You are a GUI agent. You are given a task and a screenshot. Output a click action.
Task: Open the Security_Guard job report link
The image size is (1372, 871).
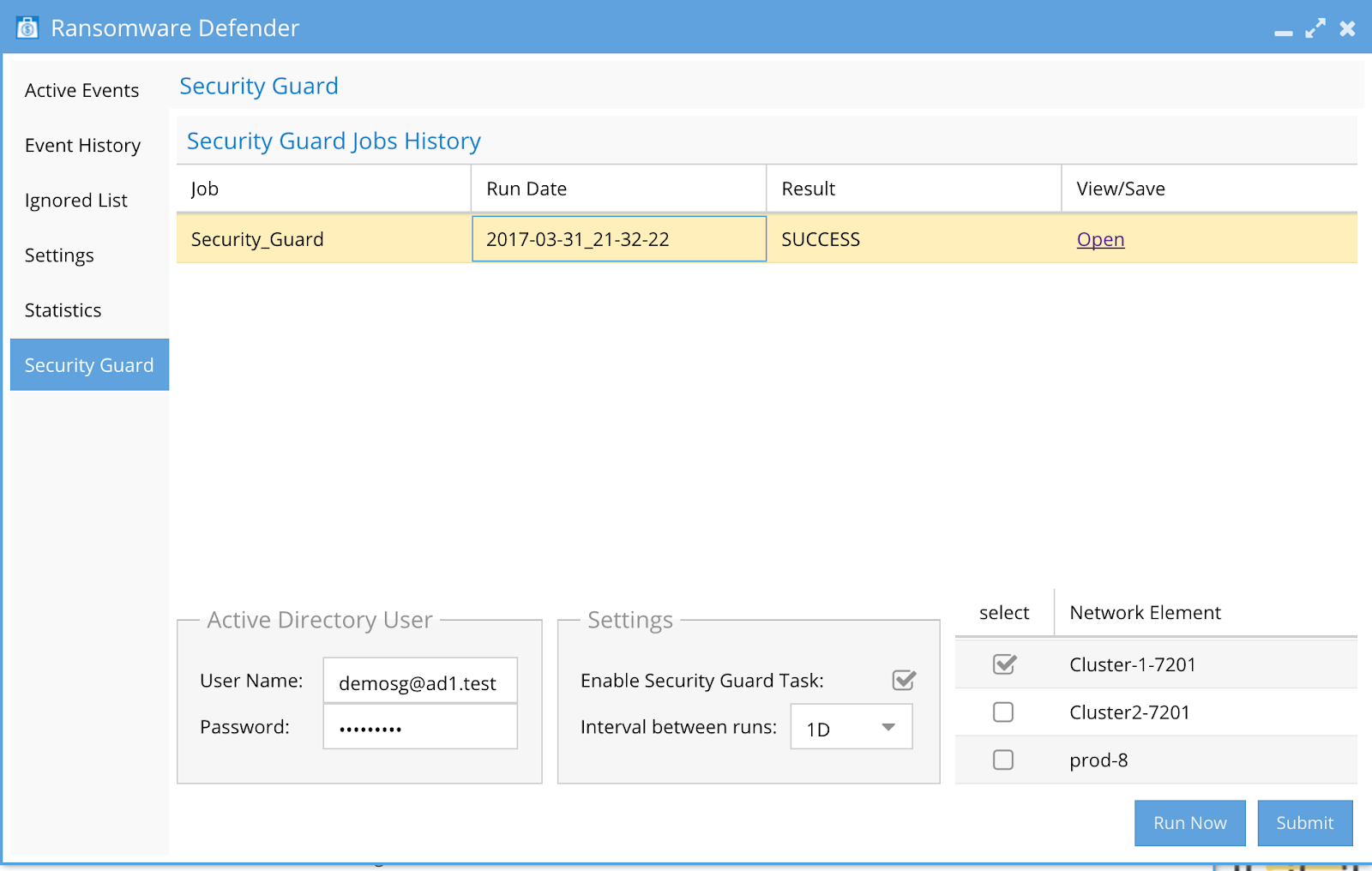click(x=1100, y=239)
